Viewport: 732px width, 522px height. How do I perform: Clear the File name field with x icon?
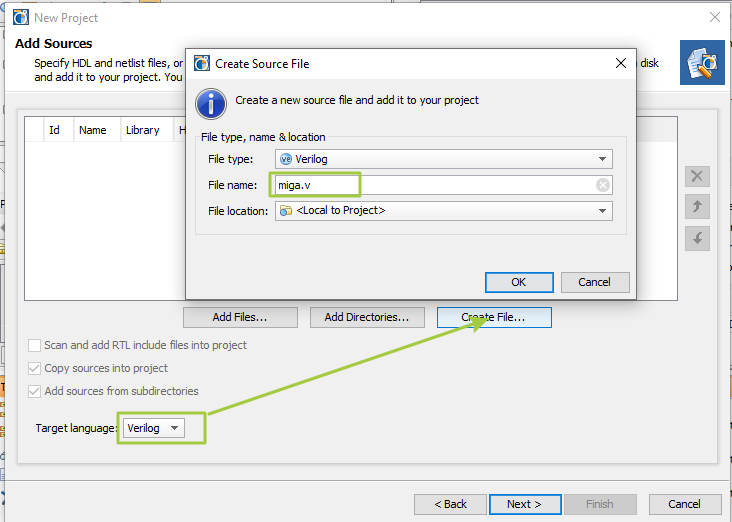(603, 185)
